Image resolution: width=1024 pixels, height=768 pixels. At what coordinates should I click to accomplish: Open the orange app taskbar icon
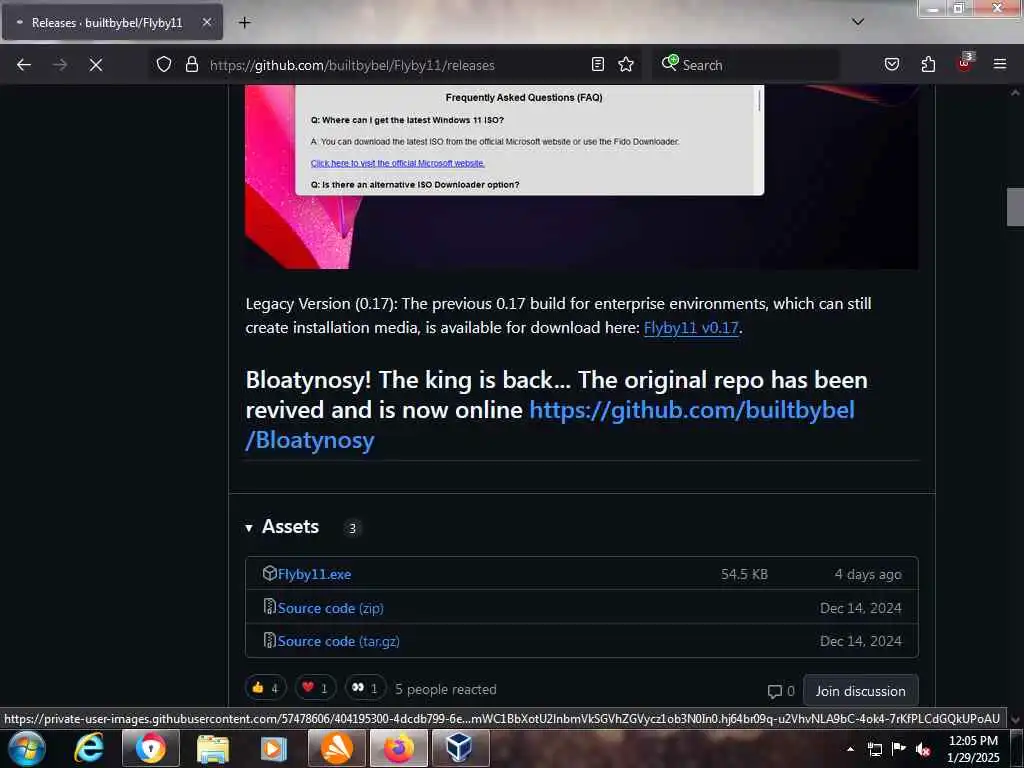[x=336, y=748]
